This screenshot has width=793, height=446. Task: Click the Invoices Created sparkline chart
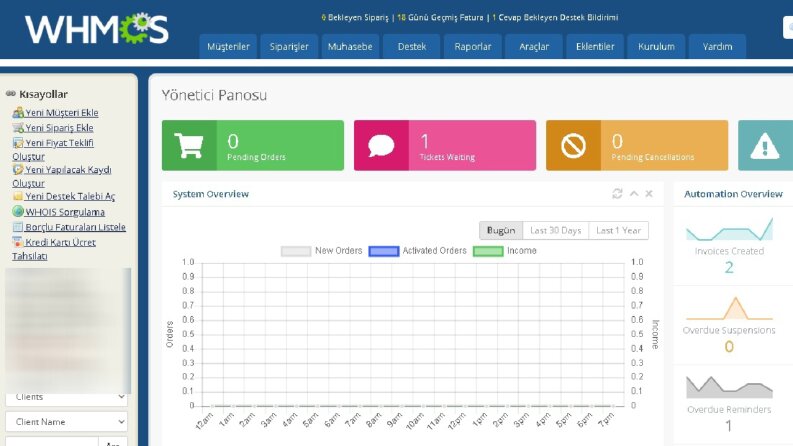click(729, 229)
